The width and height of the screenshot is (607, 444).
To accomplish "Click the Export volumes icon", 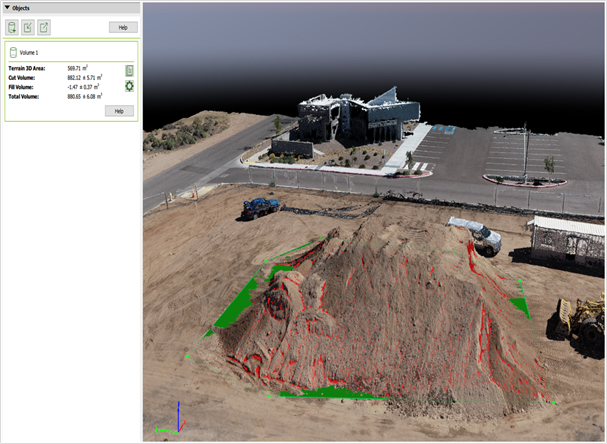I will [x=44, y=27].
